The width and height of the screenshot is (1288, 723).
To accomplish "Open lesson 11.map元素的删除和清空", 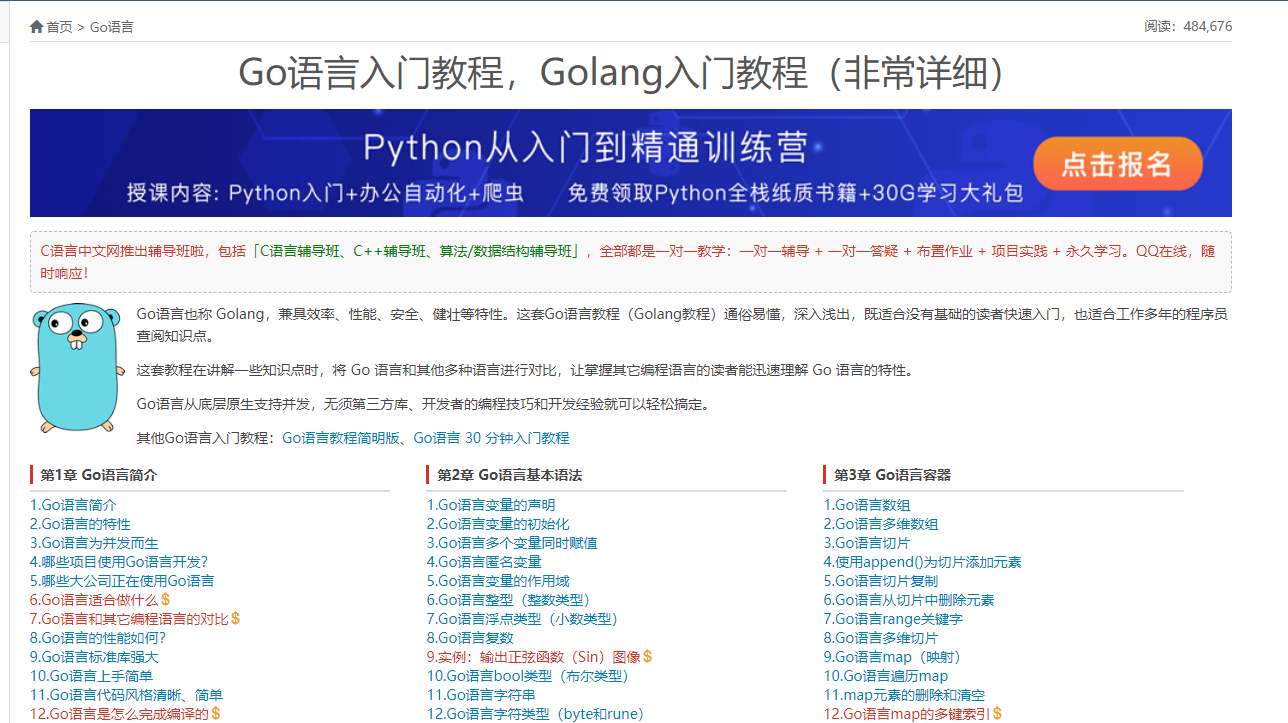I will click(904, 695).
